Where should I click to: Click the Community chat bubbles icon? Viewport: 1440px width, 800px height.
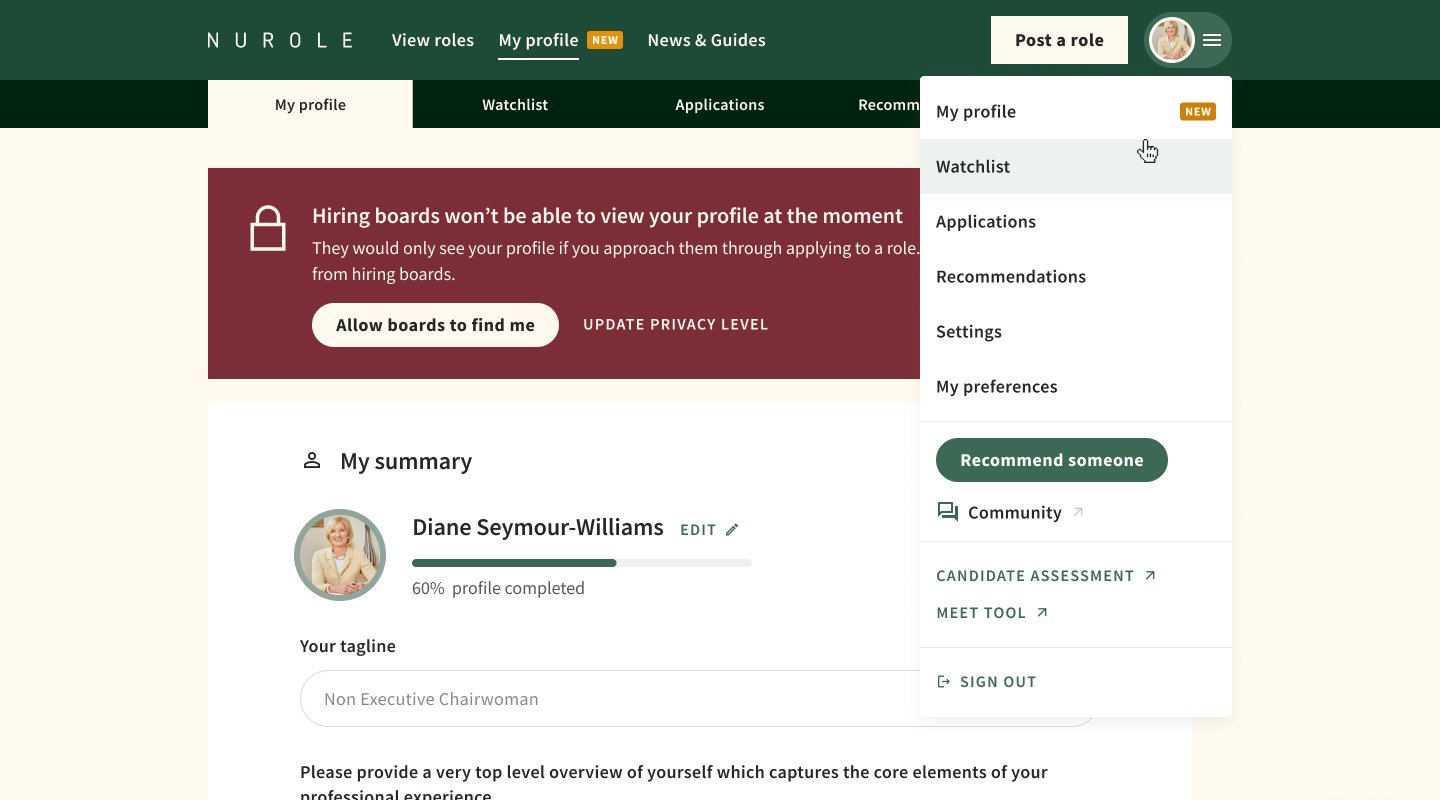click(947, 512)
